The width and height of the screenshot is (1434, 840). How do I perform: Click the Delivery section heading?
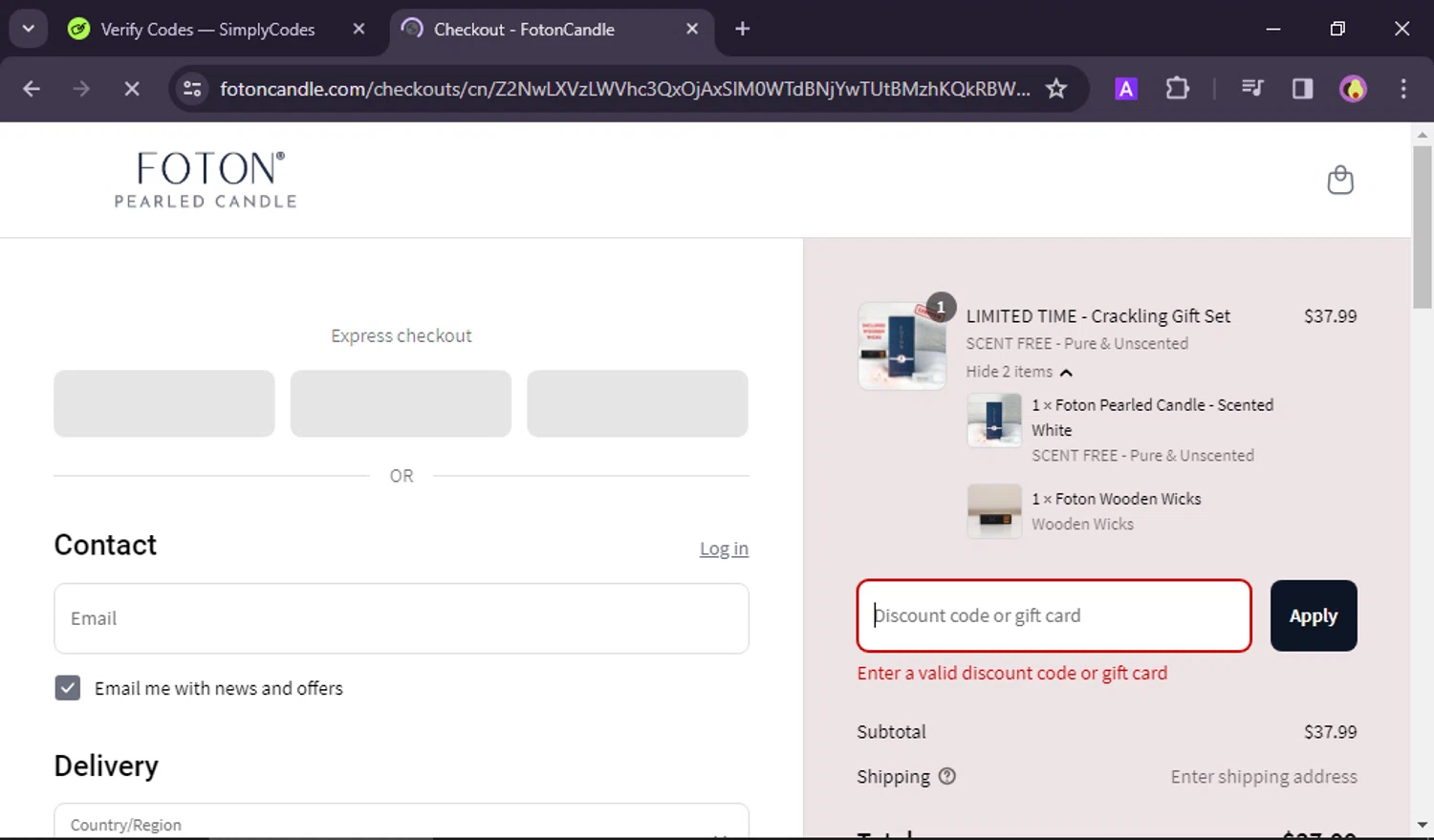coord(106,765)
